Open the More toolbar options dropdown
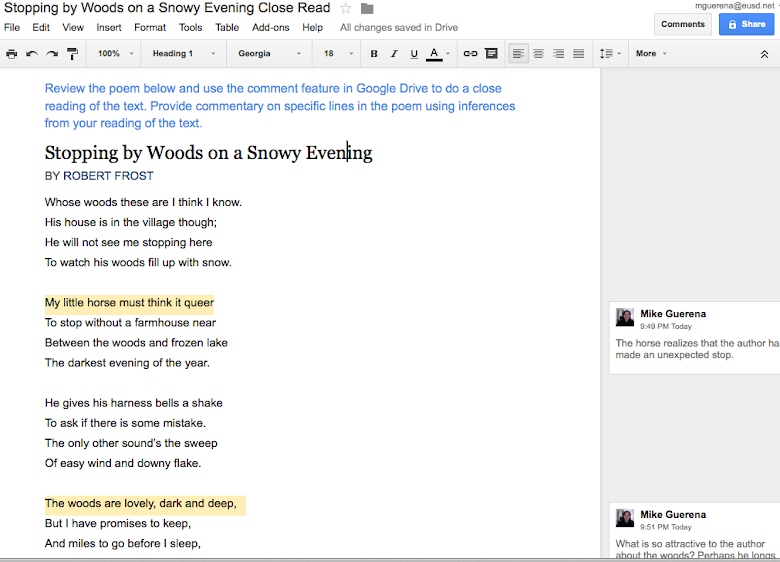 (651, 54)
